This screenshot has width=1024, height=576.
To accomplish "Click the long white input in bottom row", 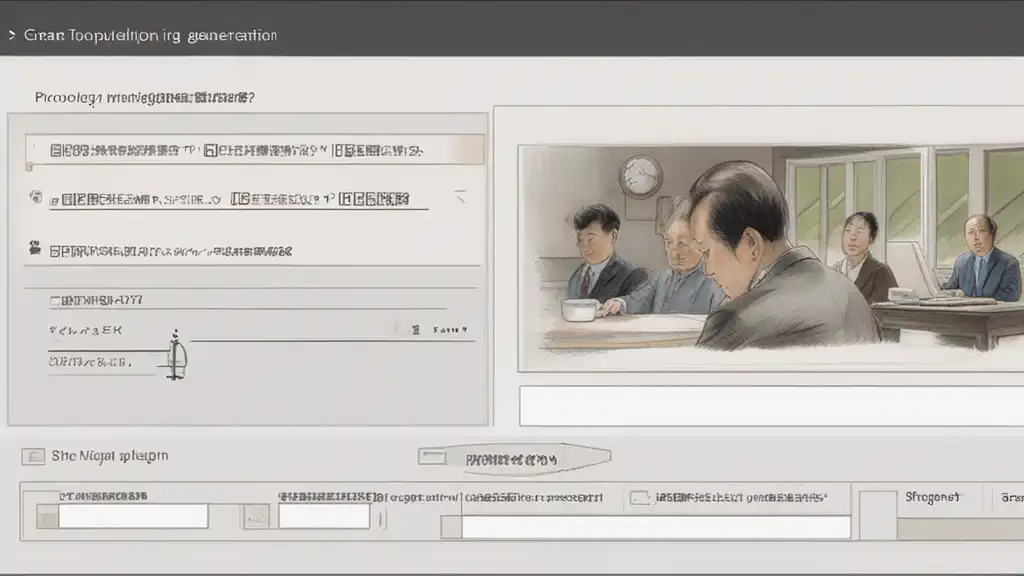I will tap(656, 527).
